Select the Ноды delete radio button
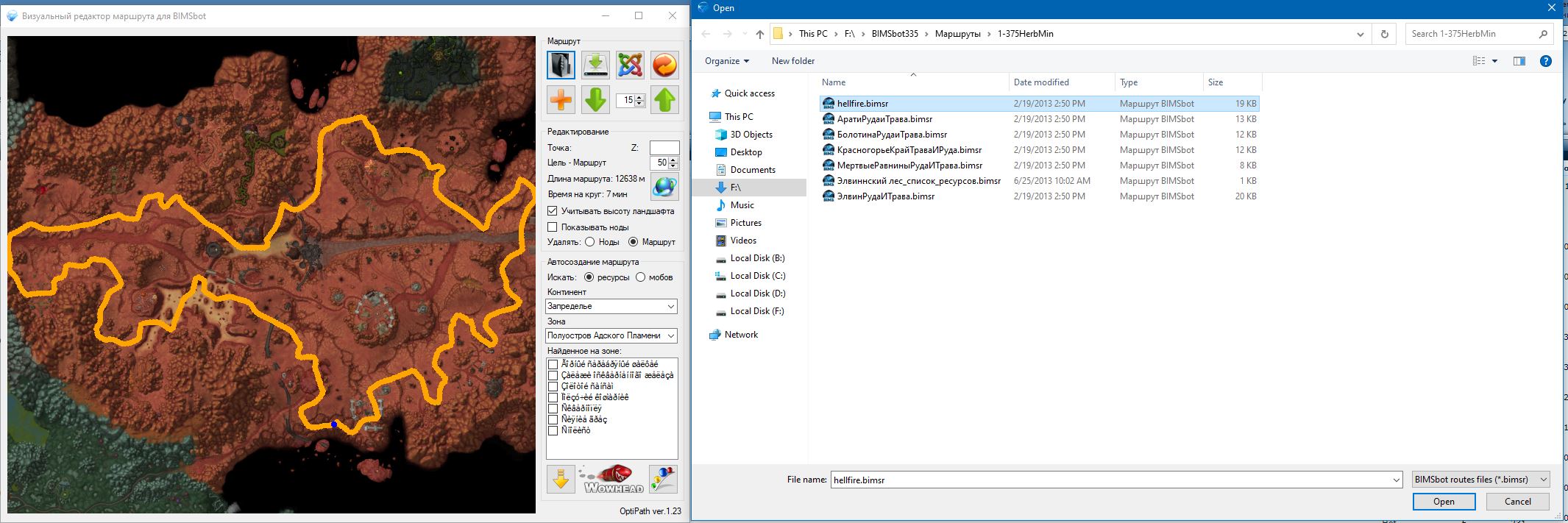This screenshot has width=1568, height=523. click(589, 242)
